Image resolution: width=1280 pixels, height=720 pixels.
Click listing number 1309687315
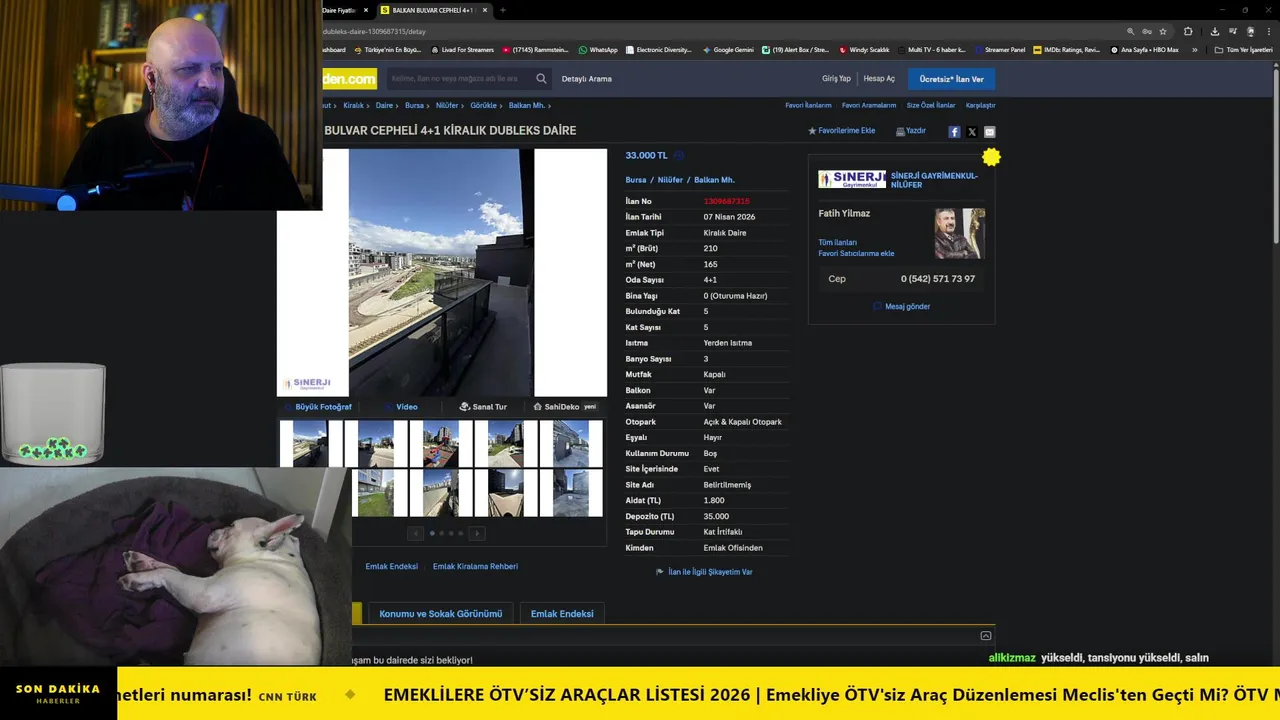[726, 201]
